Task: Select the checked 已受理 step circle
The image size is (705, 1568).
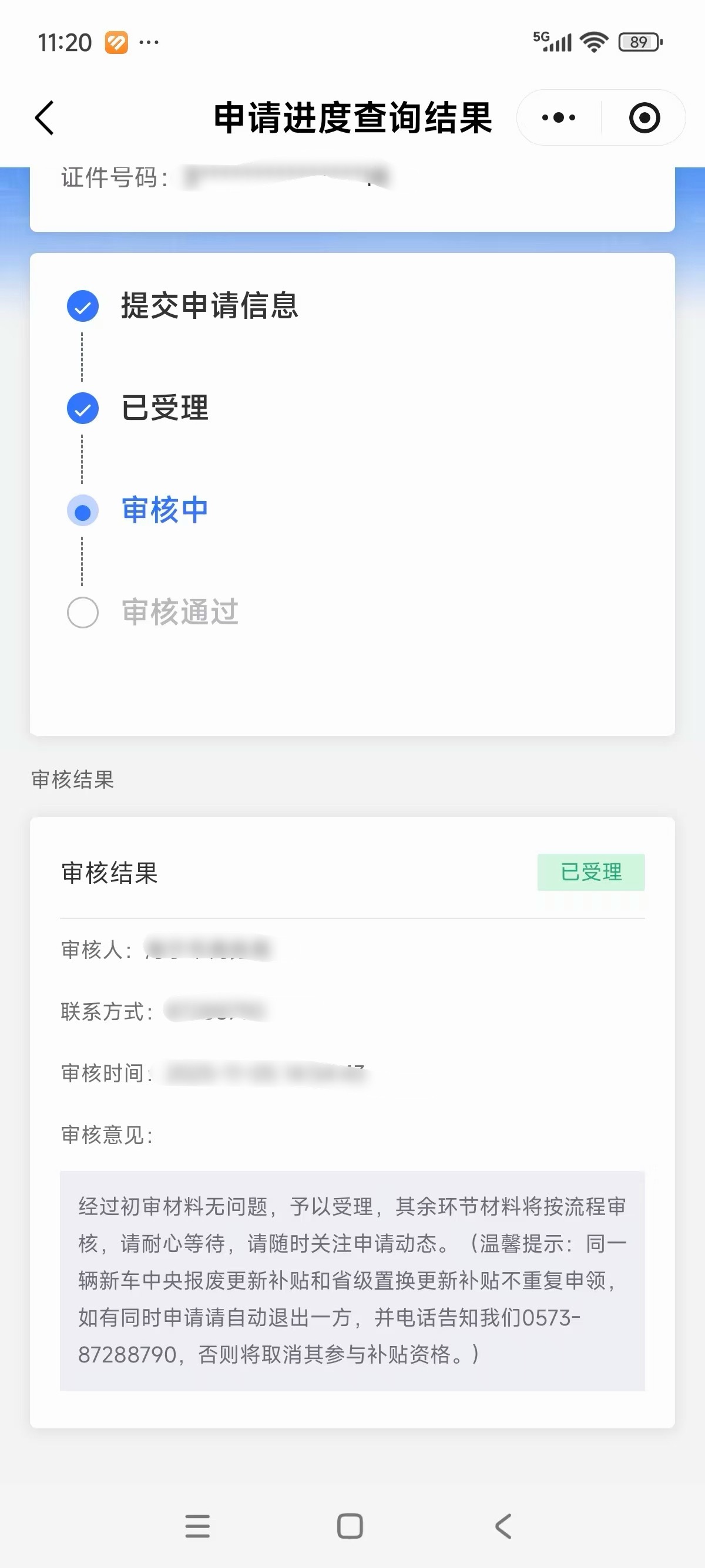Action: (83, 408)
